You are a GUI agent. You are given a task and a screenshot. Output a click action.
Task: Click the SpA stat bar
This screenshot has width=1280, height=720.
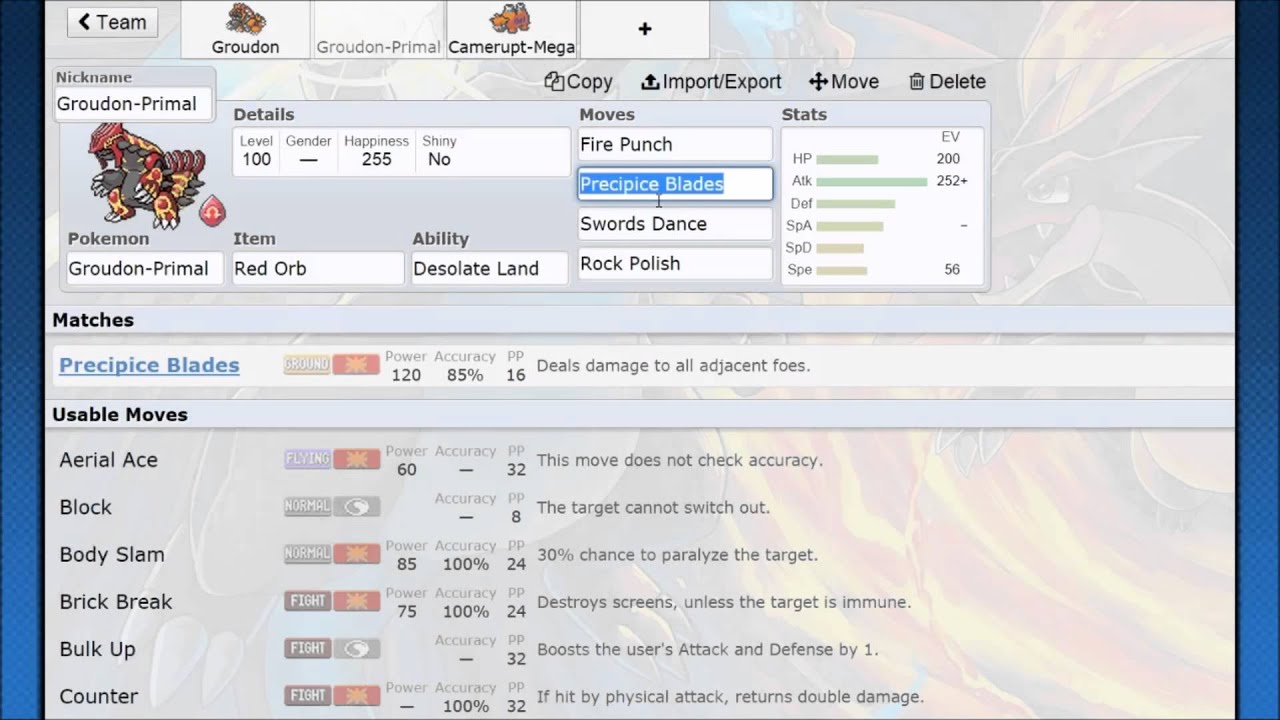[x=850, y=226]
